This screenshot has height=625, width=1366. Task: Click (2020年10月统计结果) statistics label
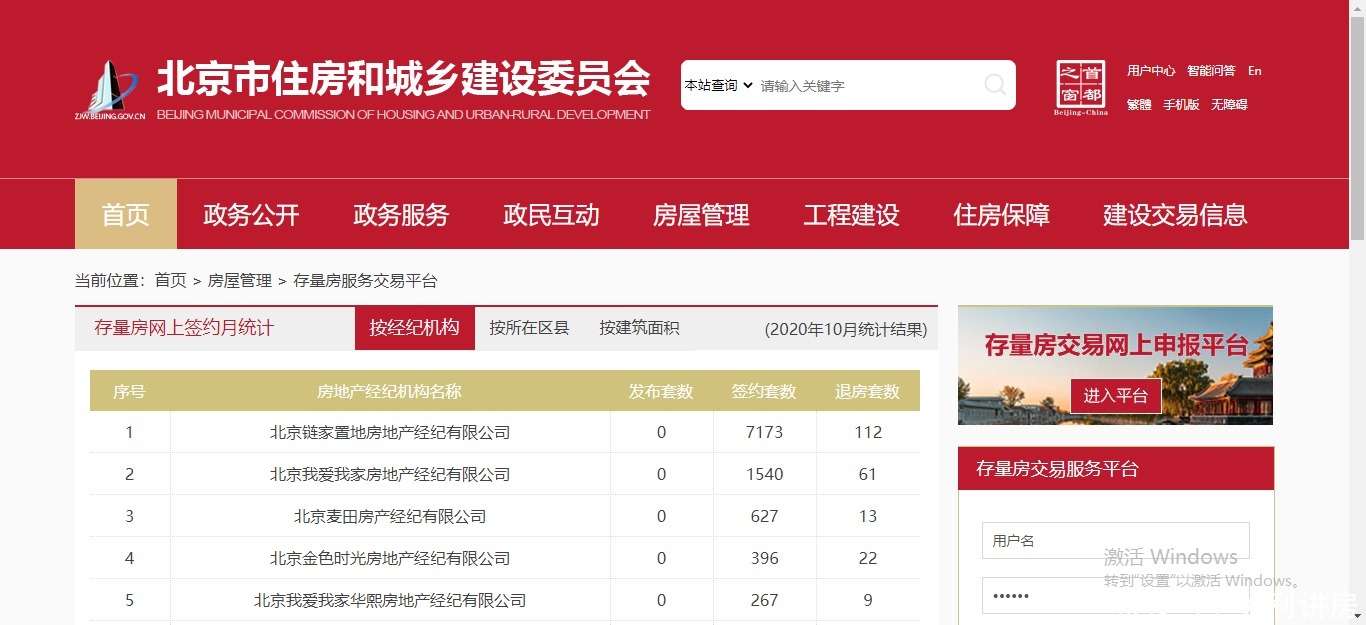coord(846,329)
